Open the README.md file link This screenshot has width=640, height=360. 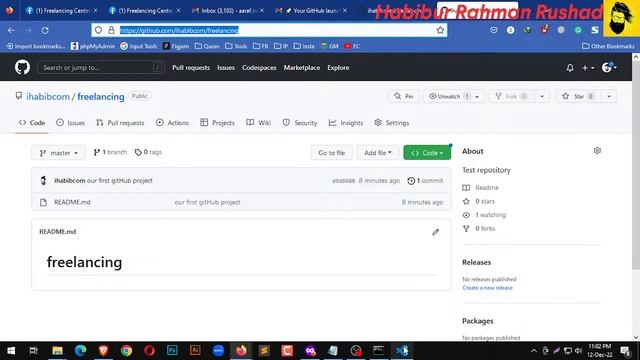72,202
